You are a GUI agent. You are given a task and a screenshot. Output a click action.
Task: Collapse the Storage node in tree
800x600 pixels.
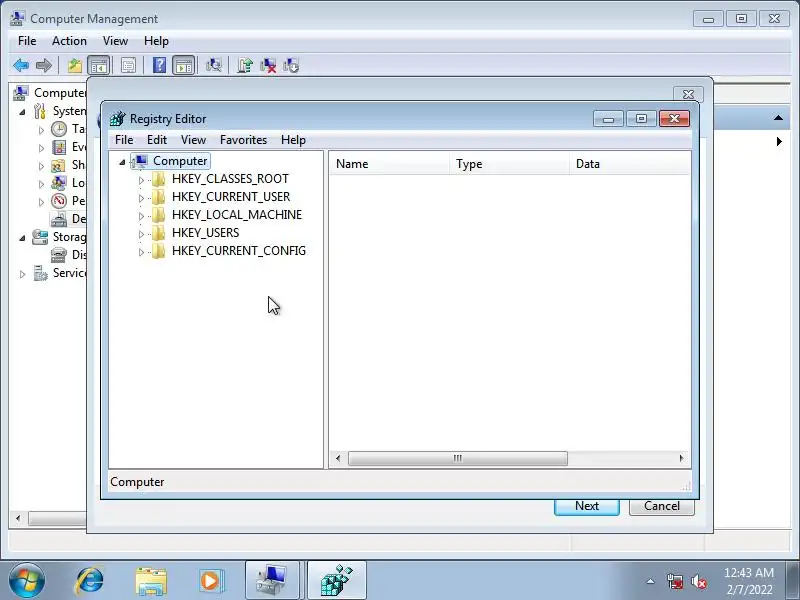[x=22, y=238]
